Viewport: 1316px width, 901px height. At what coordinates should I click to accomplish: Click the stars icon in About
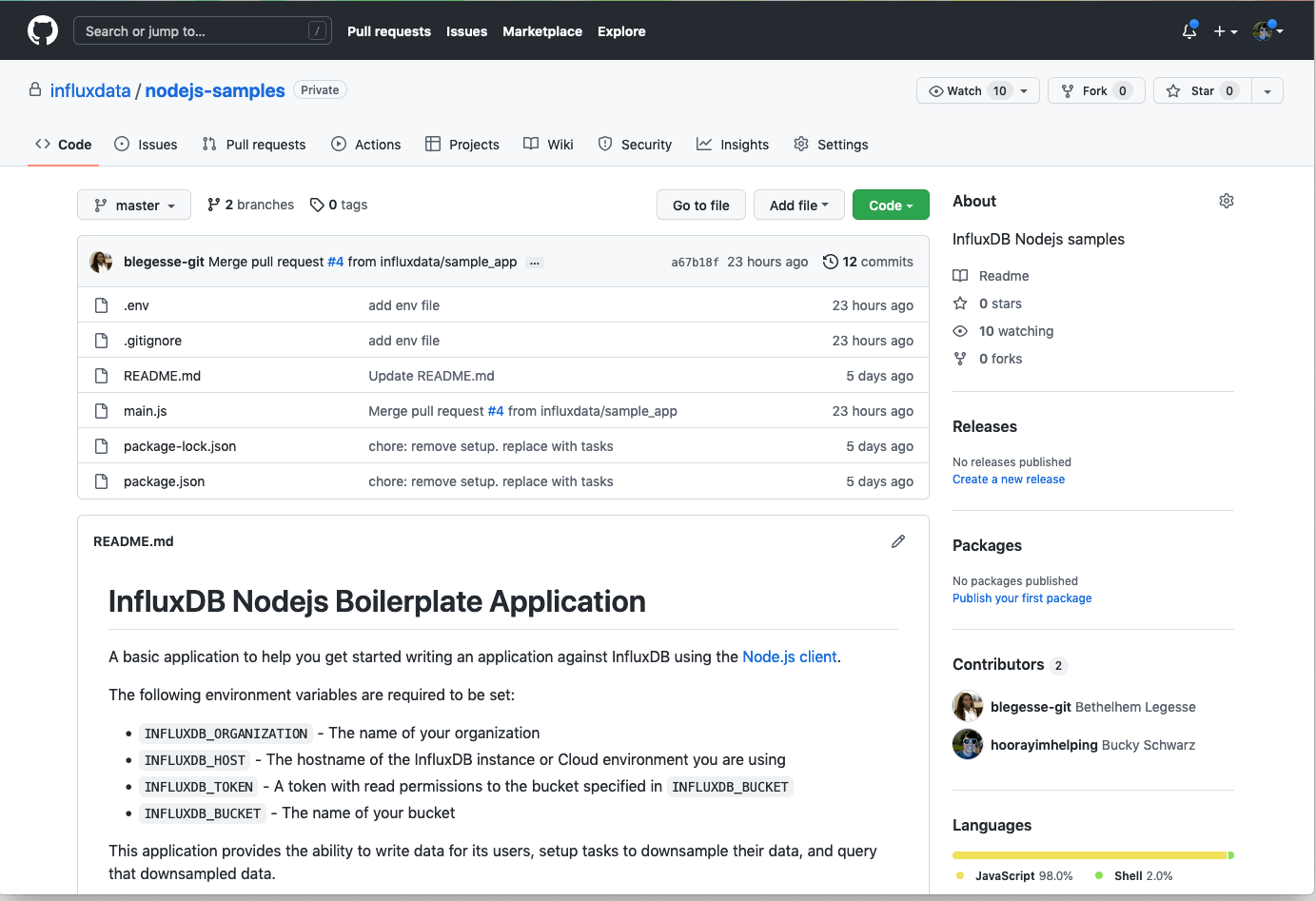[x=960, y=304]
